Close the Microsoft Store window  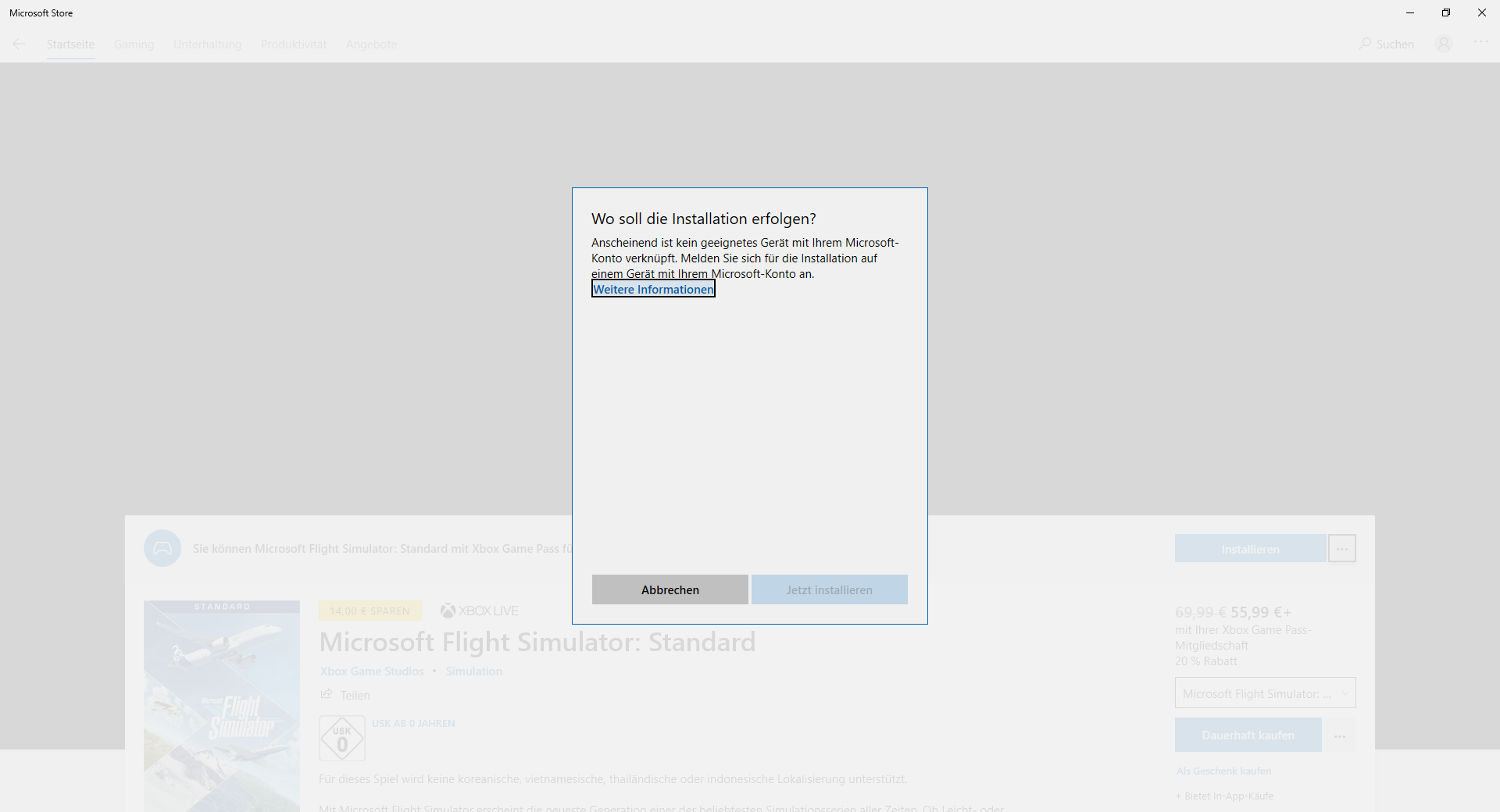[1482, 12]
